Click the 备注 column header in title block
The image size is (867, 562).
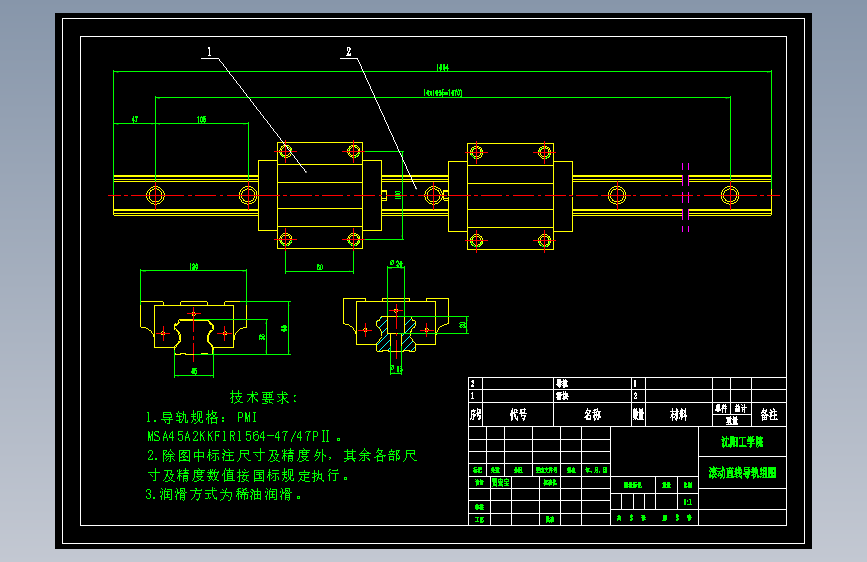(769, 414)
